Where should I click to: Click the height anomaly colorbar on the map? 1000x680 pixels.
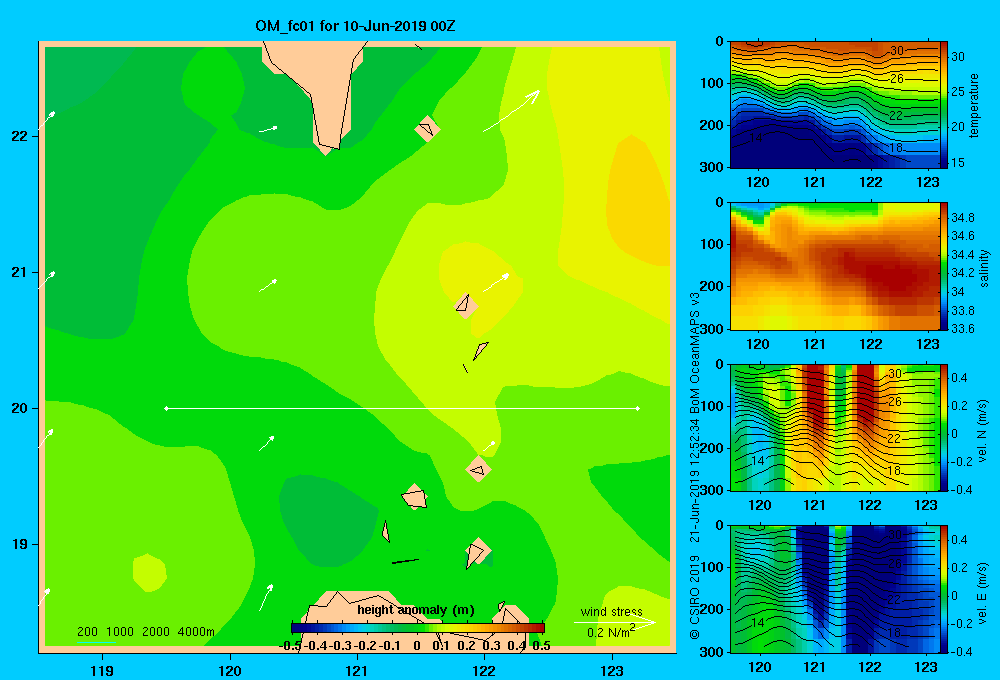(418, 628)
